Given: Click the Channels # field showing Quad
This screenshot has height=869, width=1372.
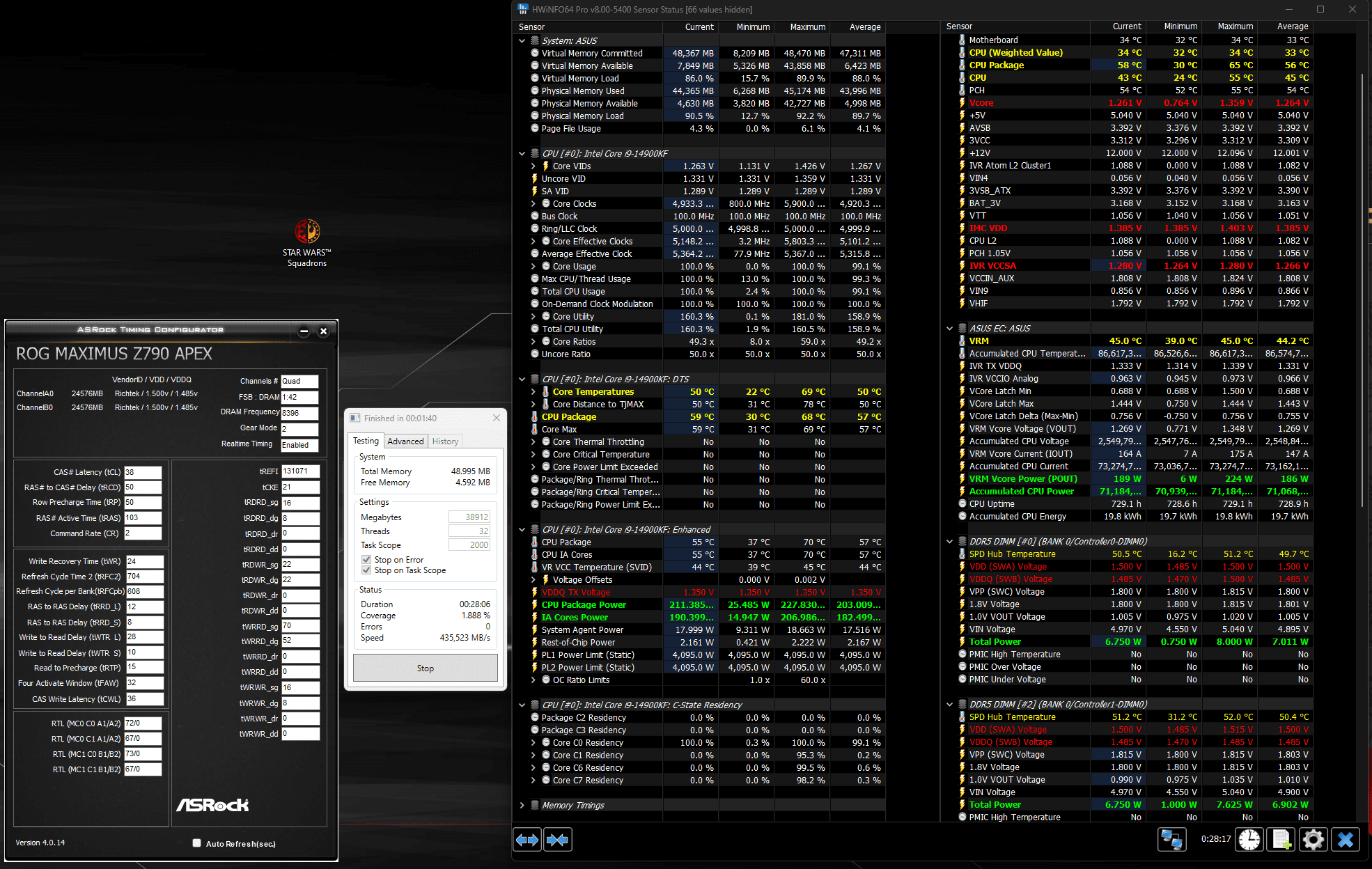Looking at the screenshot, I should (x=299, y=381).
